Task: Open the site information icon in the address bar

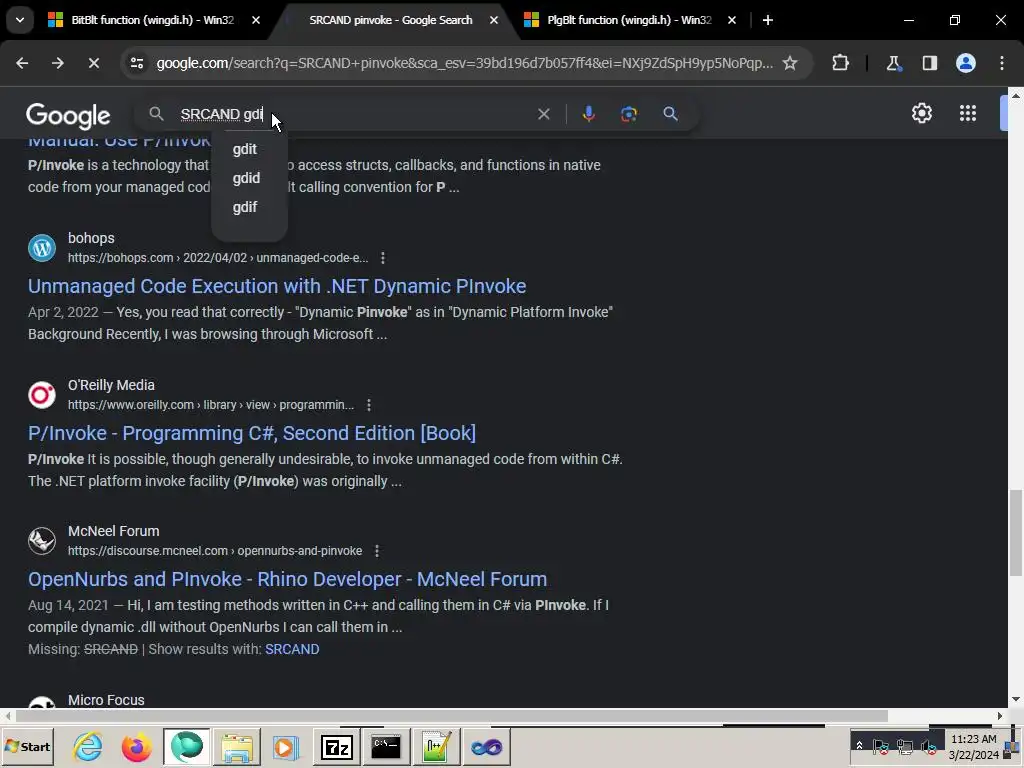Action: click(136, 63)
